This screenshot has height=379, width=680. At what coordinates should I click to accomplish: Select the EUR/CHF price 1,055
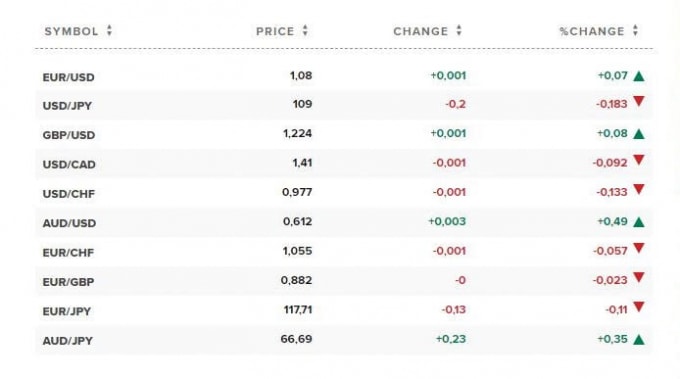(298, 251)
